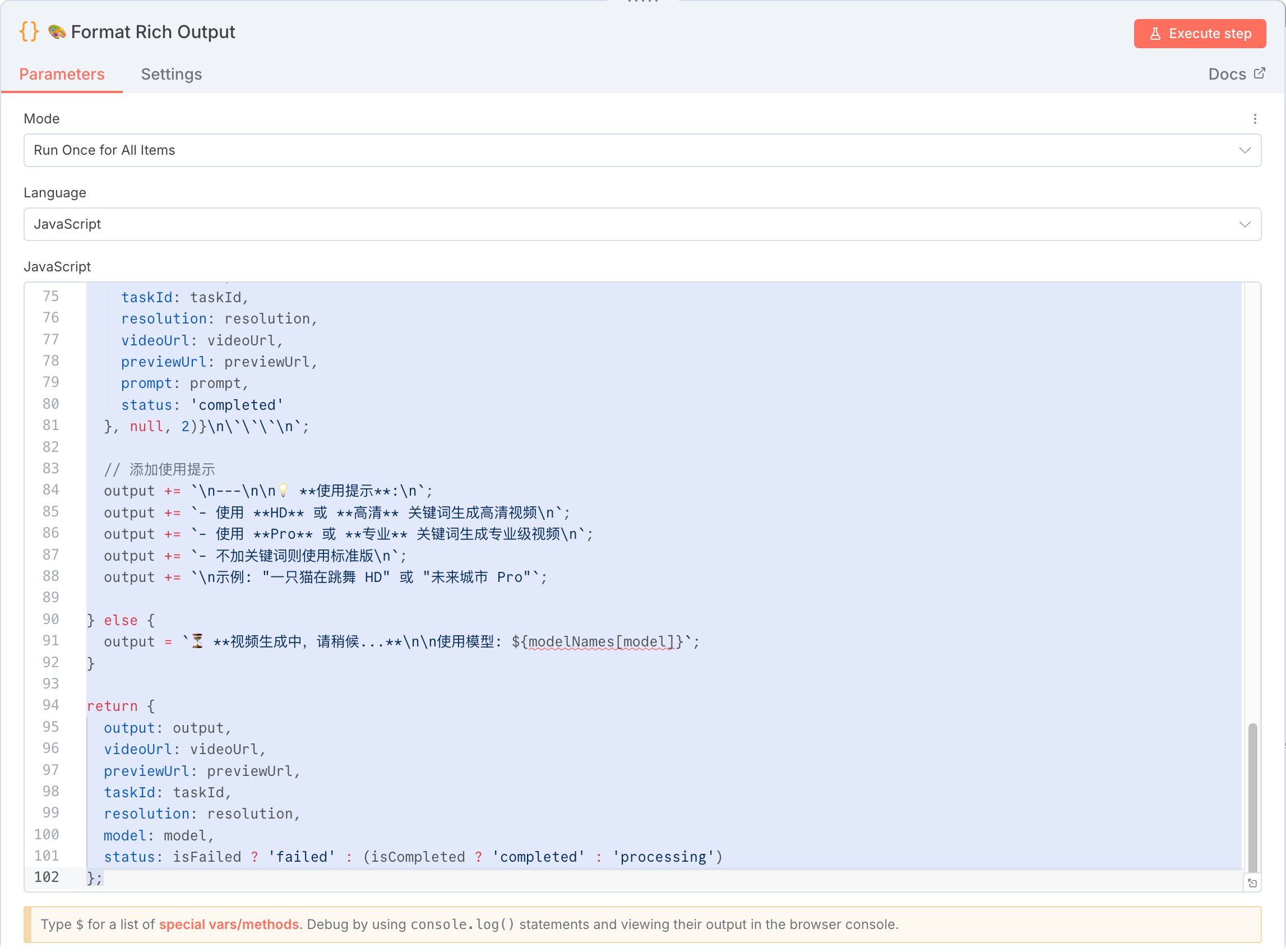This screenshot has height=952, width=1286.
Task: Click the Code node curly braces icon
Action: (29, 32)
